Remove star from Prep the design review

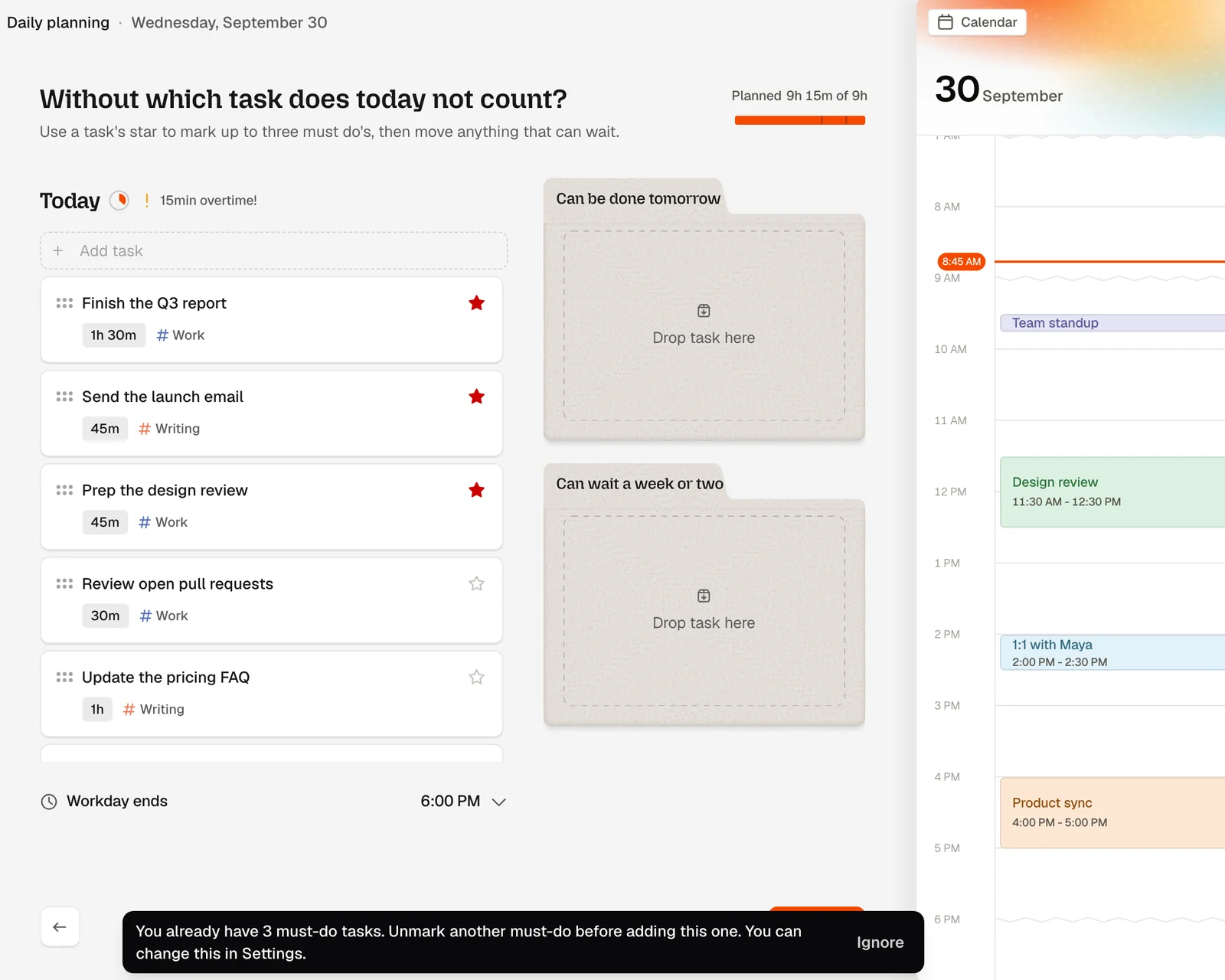pyautogui.click(x=476, y=490)
